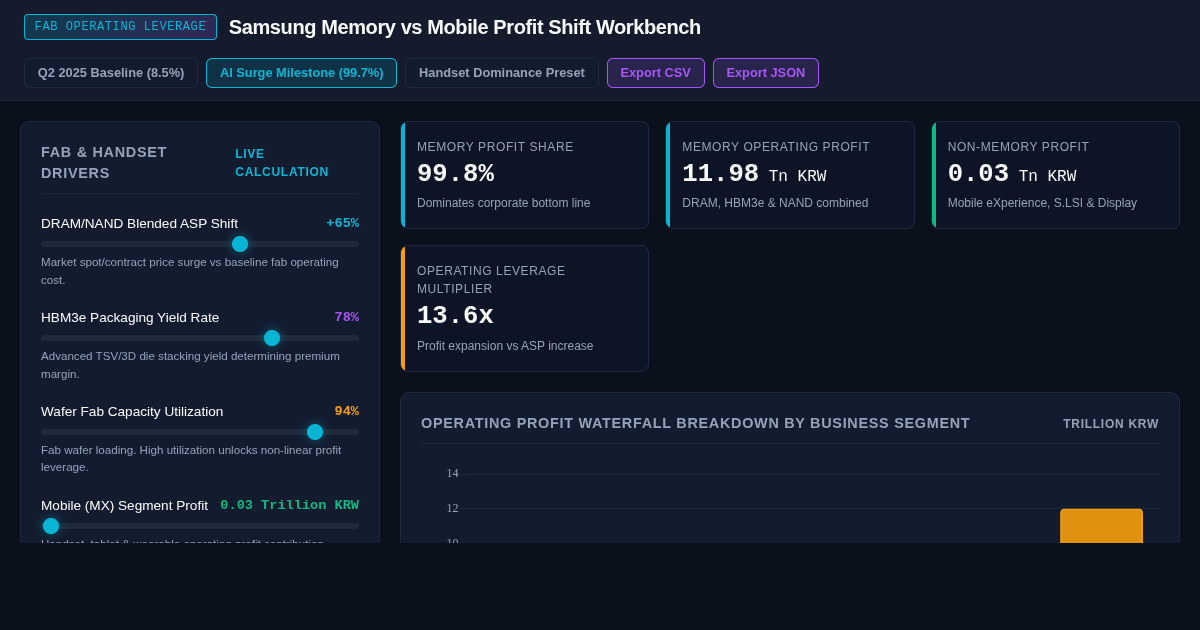Click the Operating Leverage Multiplier value 13.6x

(x=455, y=316)
